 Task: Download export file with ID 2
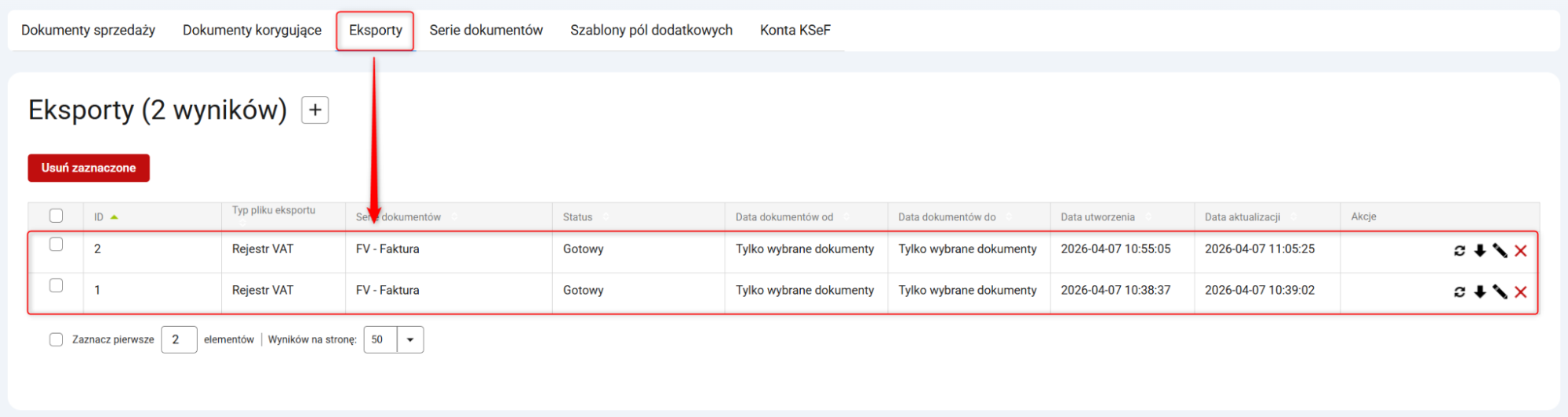tap(1479, 251)
